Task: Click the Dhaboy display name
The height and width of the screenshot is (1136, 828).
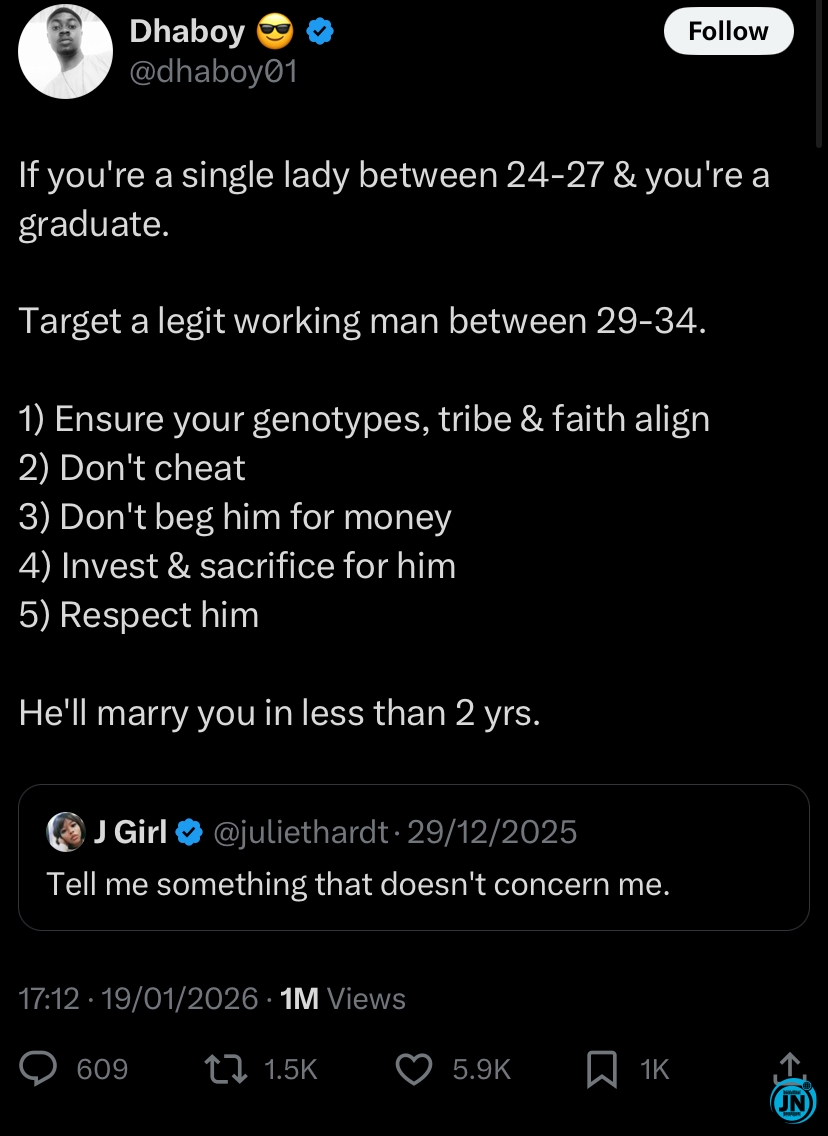Action: [187, 32]
